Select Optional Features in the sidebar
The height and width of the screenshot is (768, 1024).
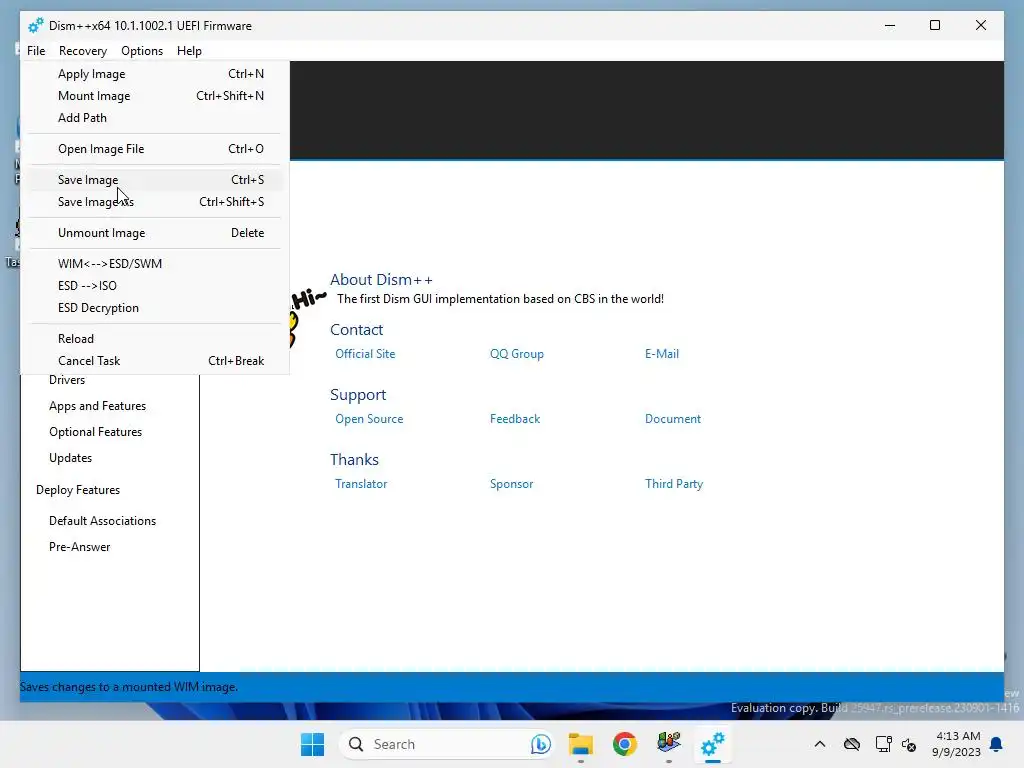95,432
